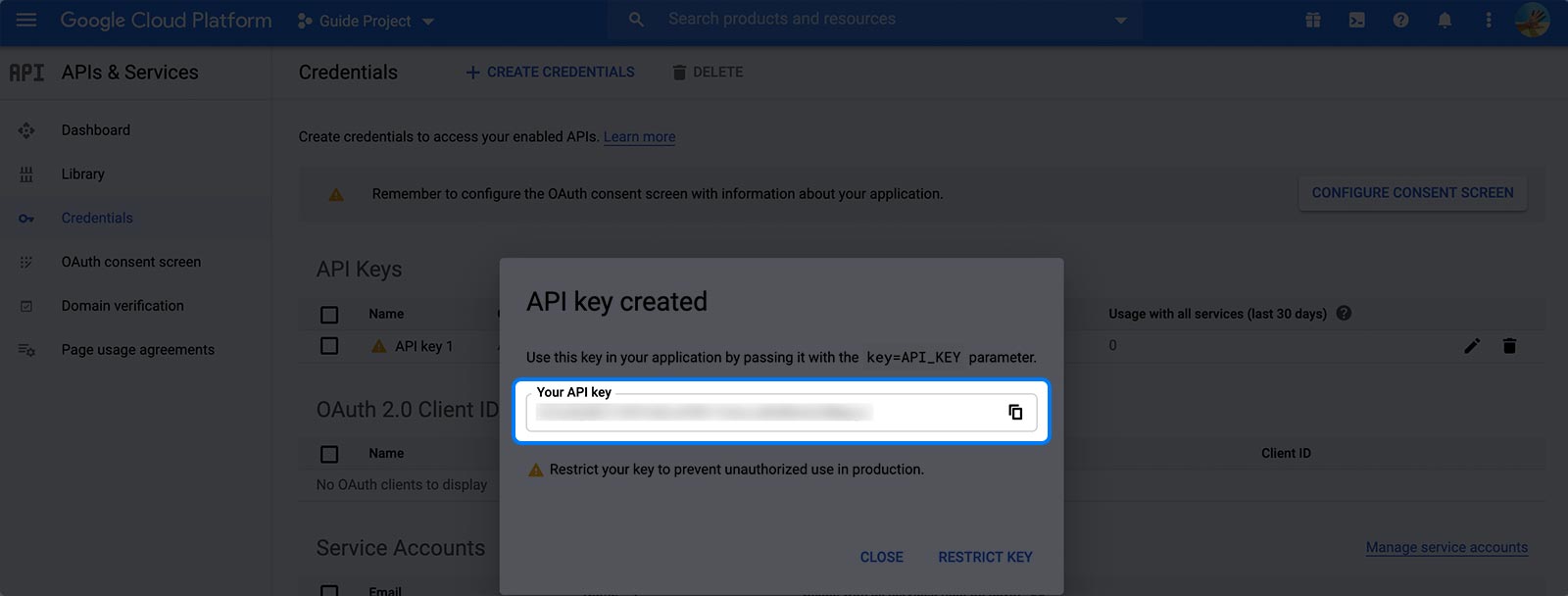This screenshot has width=1568, height=596.
Task: Open the Library page
Action: click(82, 174)
